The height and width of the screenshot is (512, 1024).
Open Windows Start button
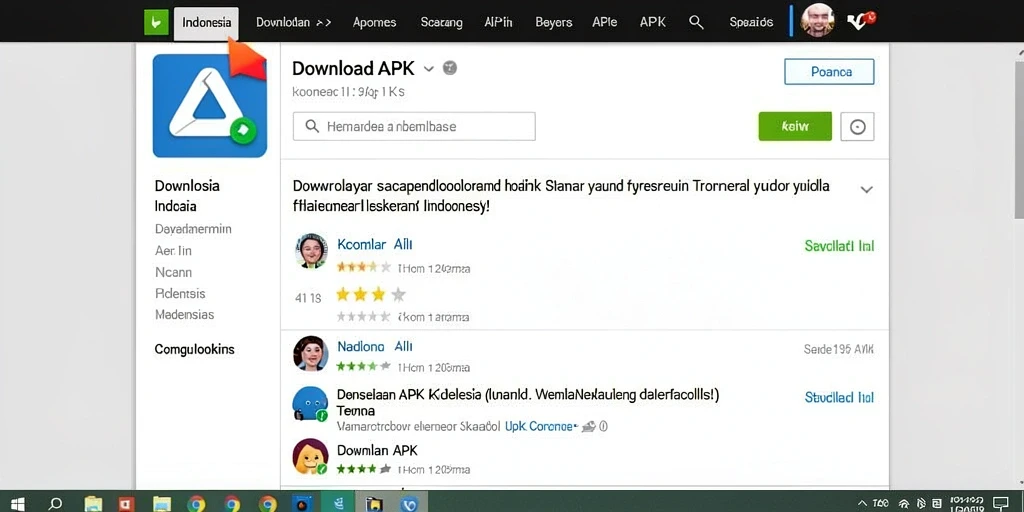coord(18,504)
